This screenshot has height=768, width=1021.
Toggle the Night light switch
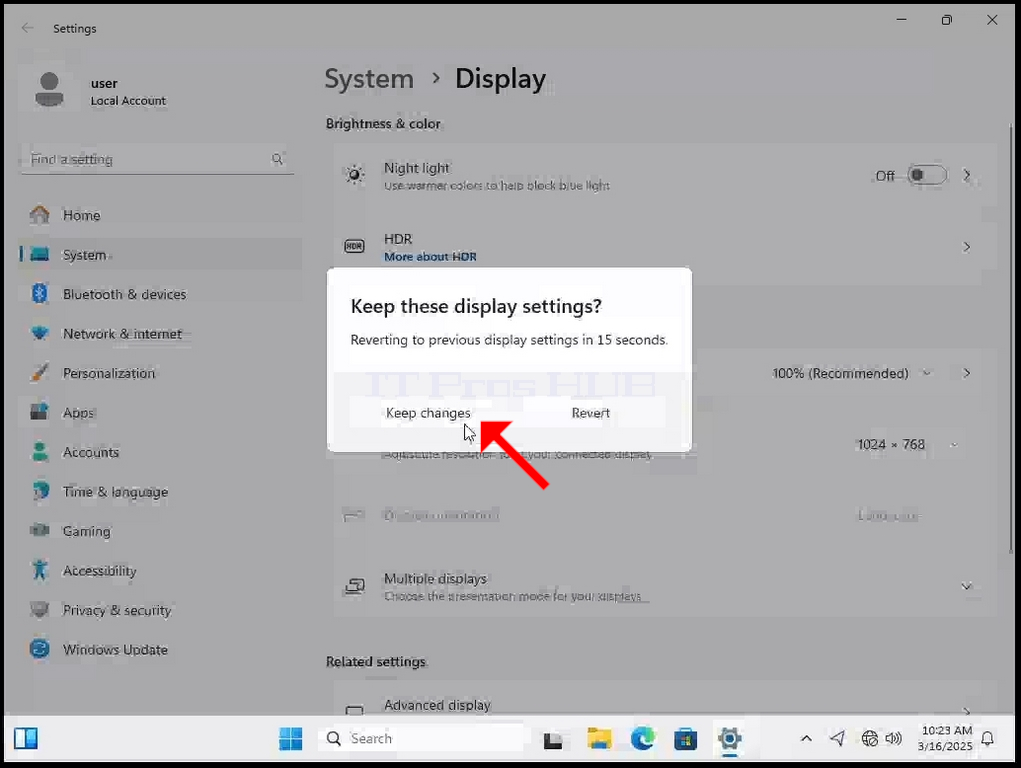click(x=927, y=175)
